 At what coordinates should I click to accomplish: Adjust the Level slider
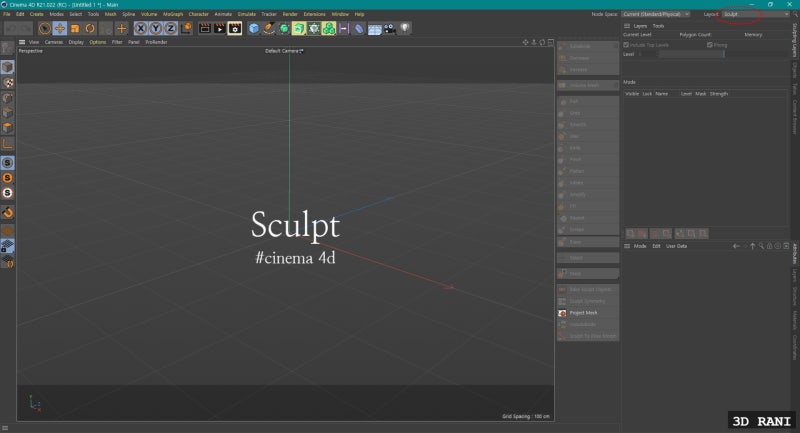[x=691, y=54]
